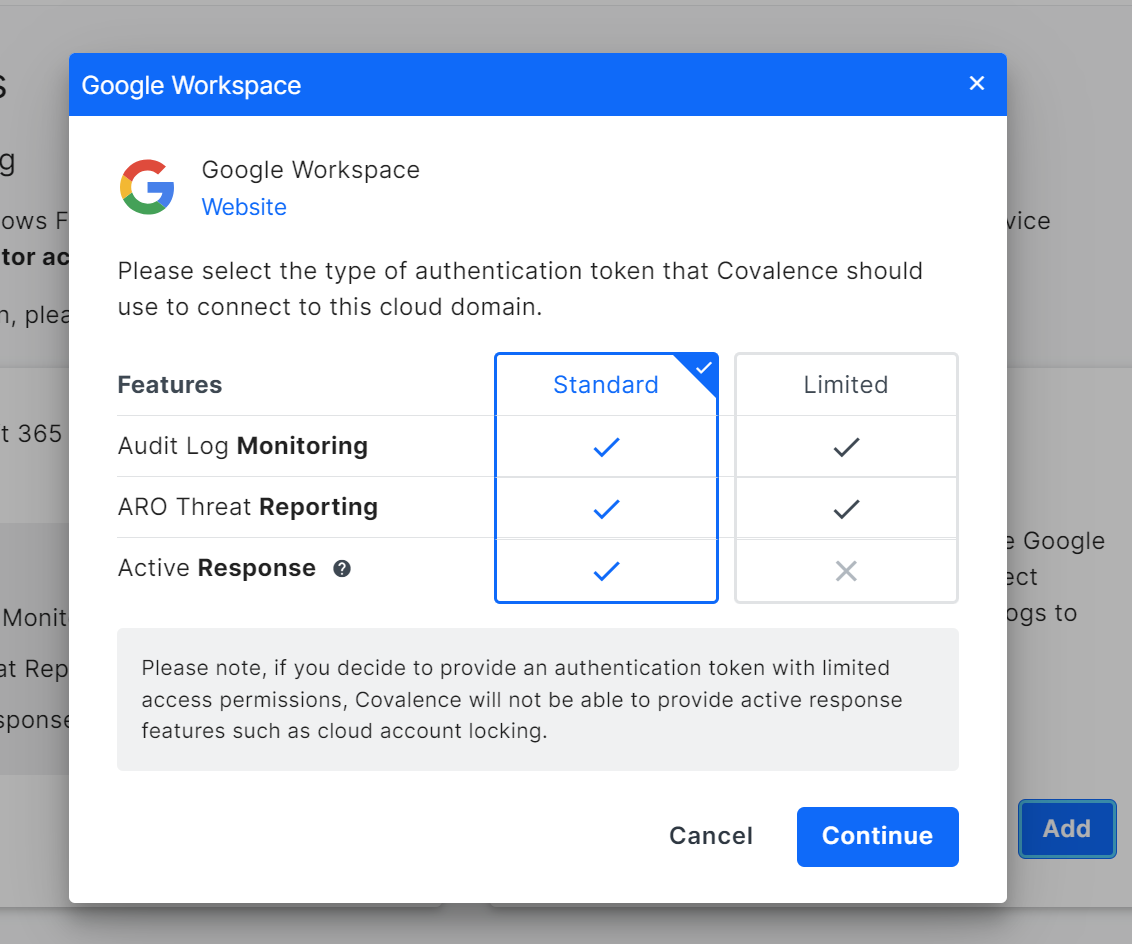Click the Google Workspace dialog title
Viewport: 1132px width, 944px height.
coord(191,85)
